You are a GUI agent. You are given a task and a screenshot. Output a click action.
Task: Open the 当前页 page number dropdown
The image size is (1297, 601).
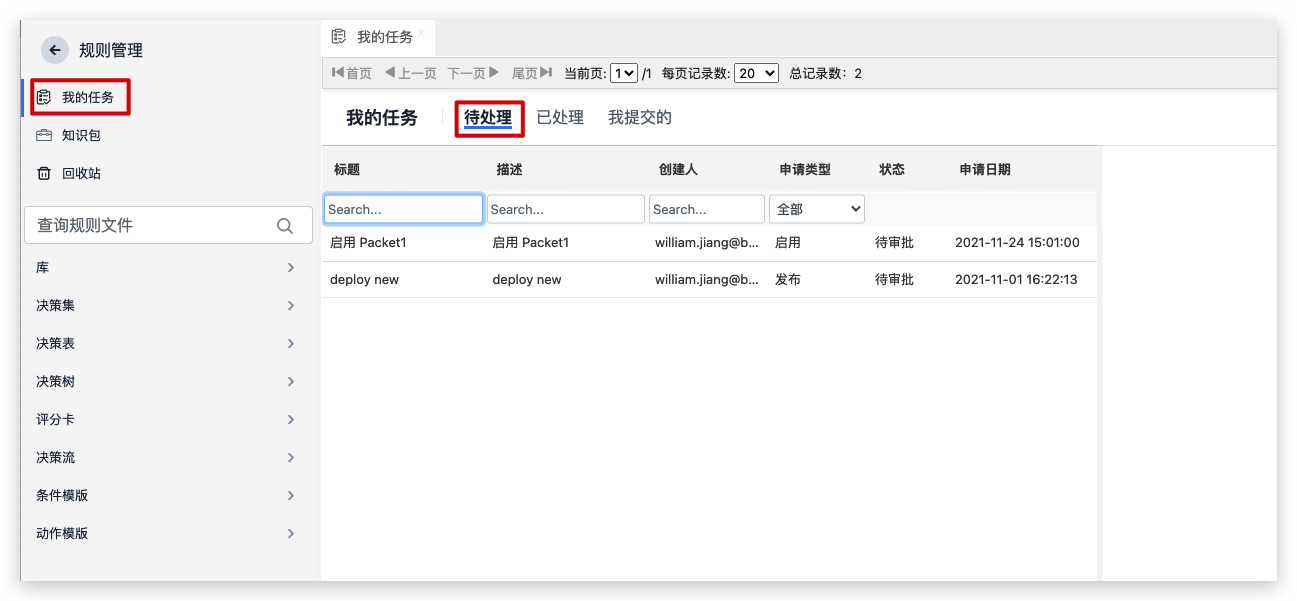[x=624, y=73]
